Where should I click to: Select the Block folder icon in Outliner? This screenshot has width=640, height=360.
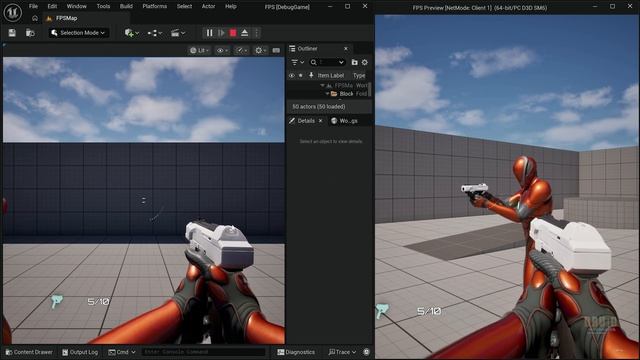coord(334,94)
